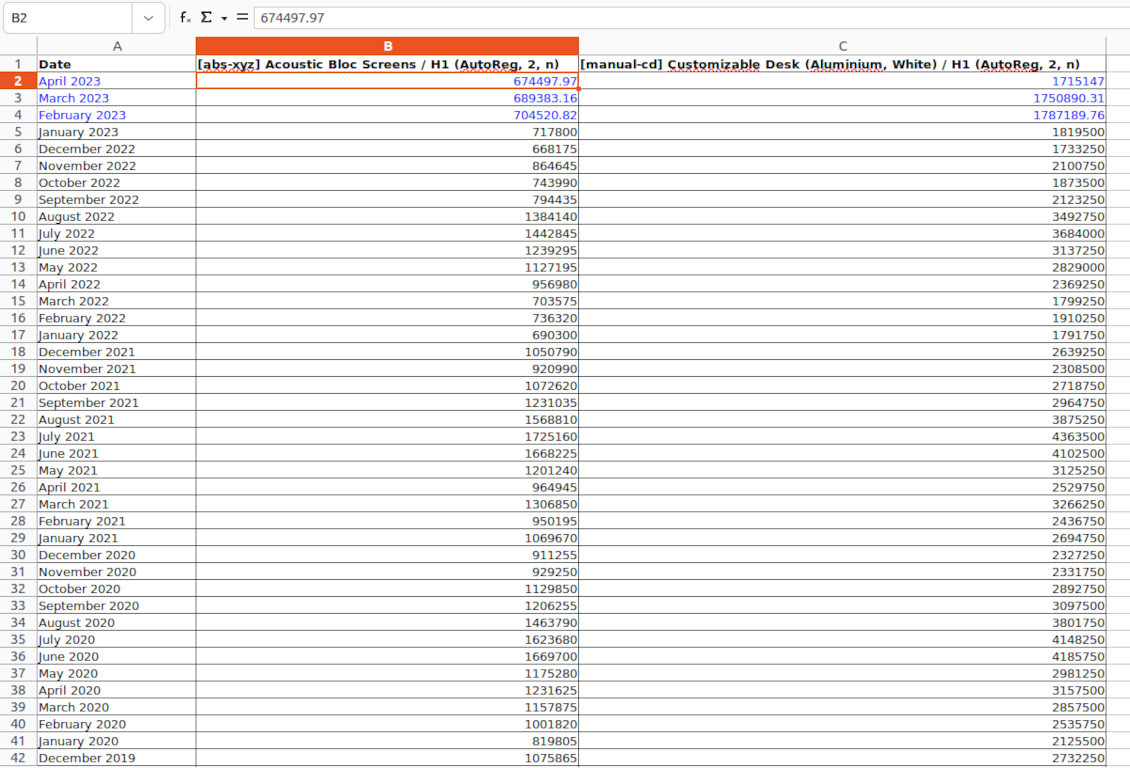Screen dimensions: 1130x768
Task: Click cell with value 689383.16
Action: pos(388,98)
